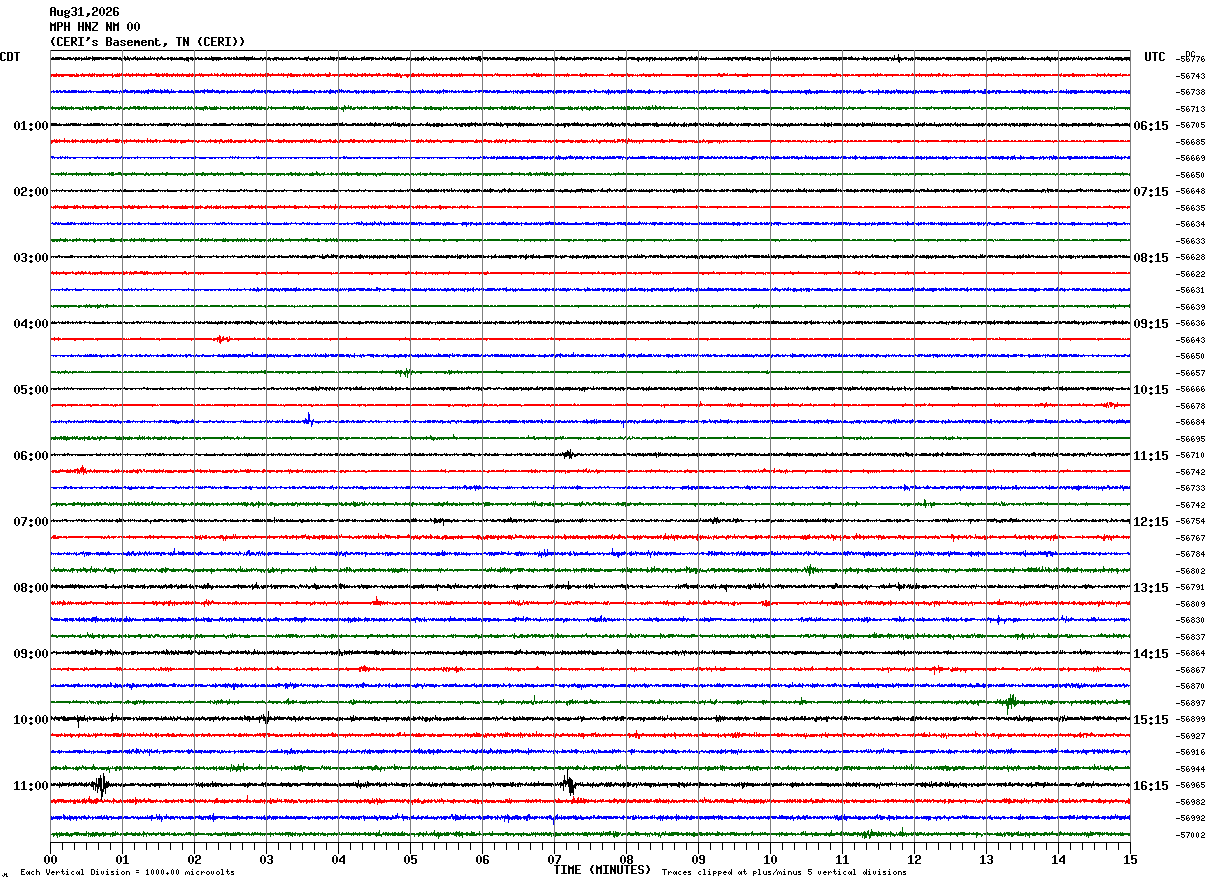Image resolution: width=1210 pixels, height=886 pixels.
Task: Click the Aug31,2026 date header
Action: tap(84, 12)
